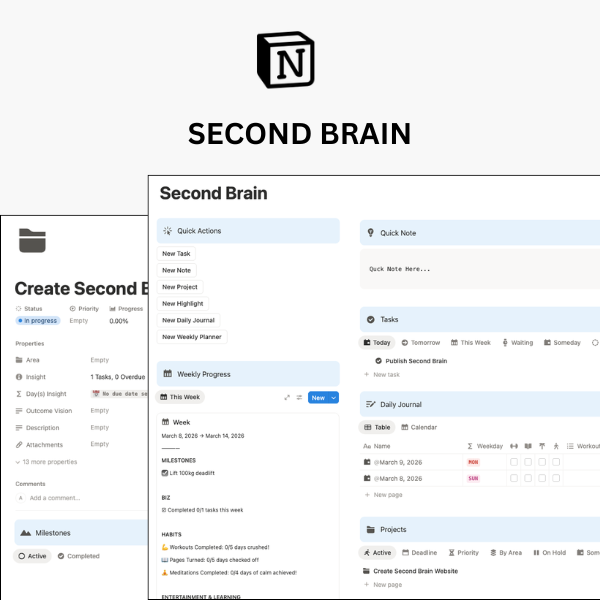Image resolution: width=600 pixels, height=600 pixels.
Task: Open the This Week view selector
Action: tap(180, 397)
